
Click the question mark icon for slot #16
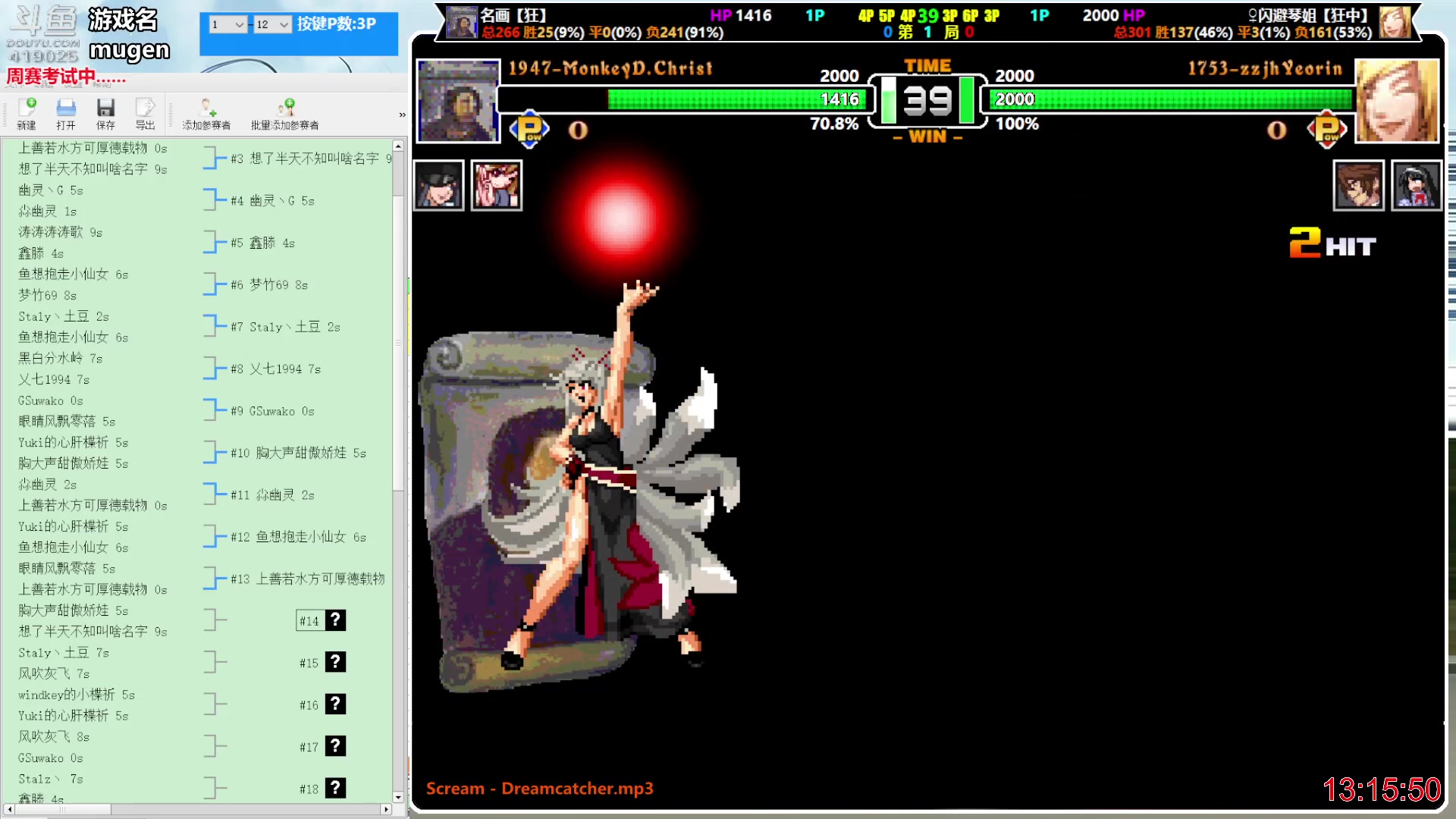coord(335,704)
